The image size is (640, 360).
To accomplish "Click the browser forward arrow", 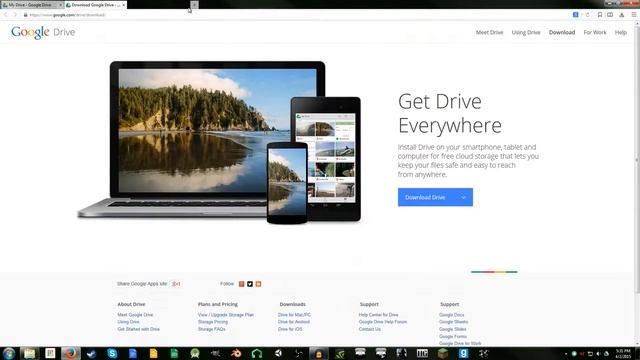I will (15, 15).
